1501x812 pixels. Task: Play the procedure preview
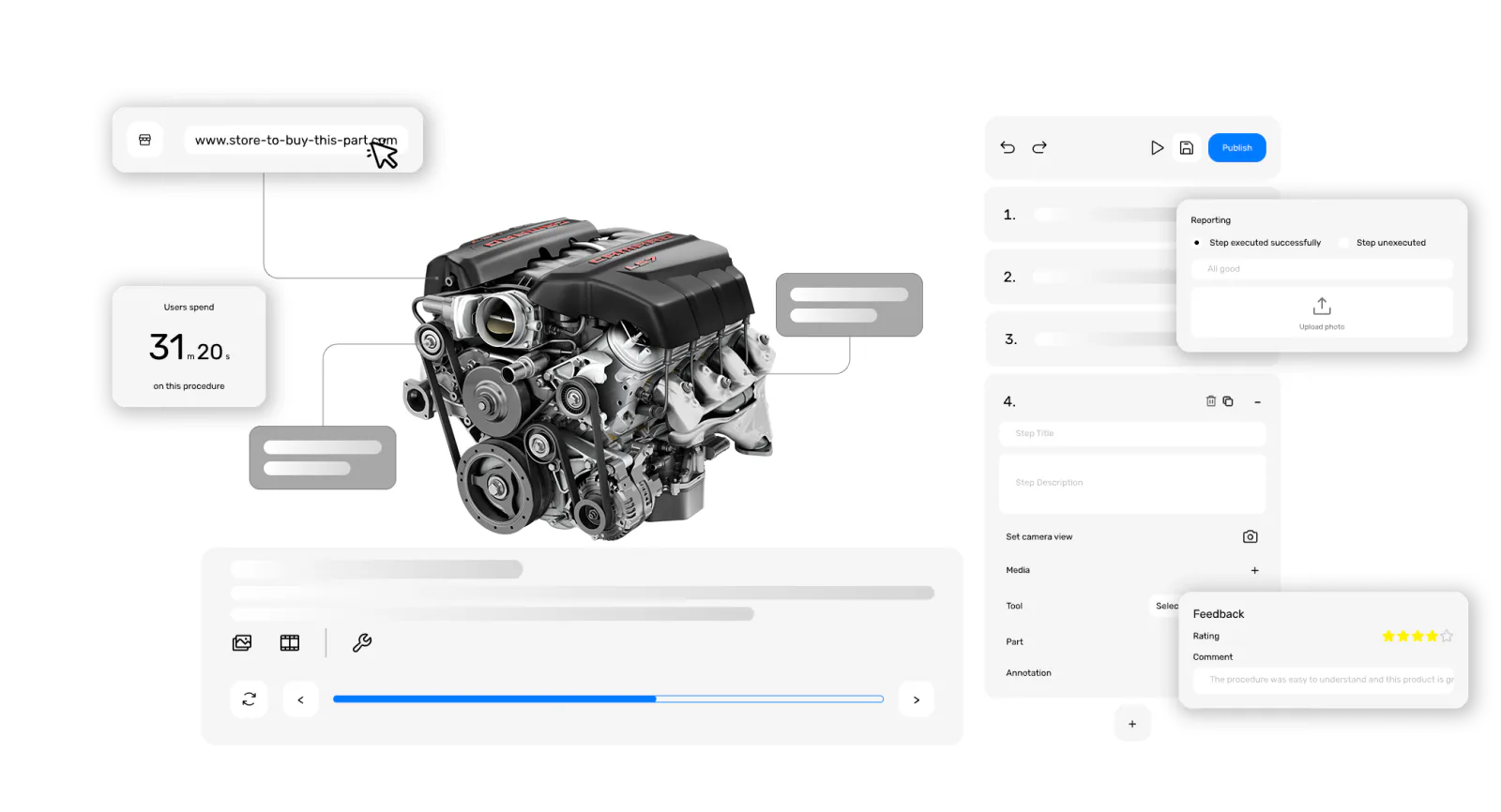(1157, 147)
